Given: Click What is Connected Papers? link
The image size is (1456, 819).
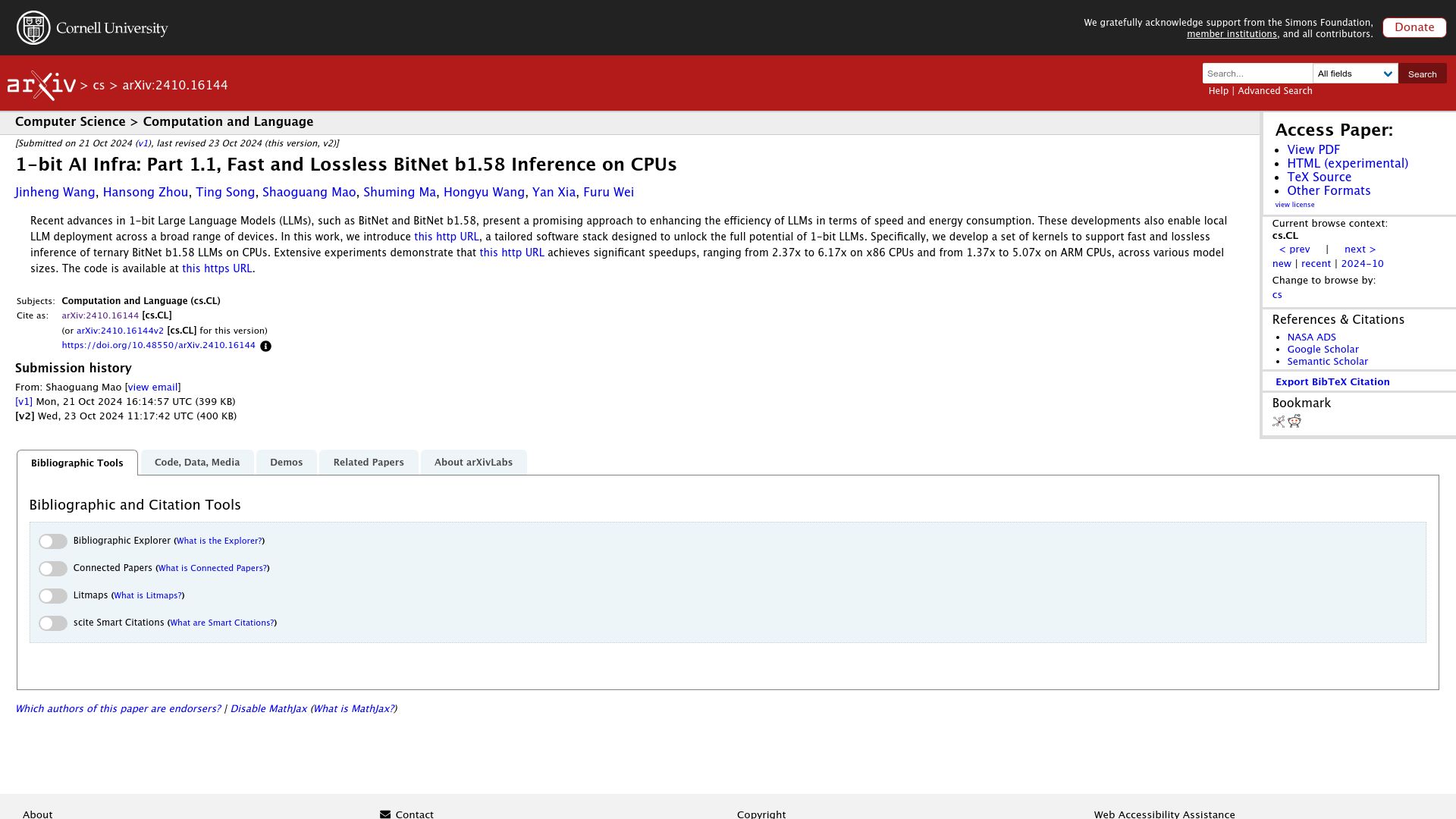Looking at the screenshot, I should pyautogui.click(x=212, y=569).
